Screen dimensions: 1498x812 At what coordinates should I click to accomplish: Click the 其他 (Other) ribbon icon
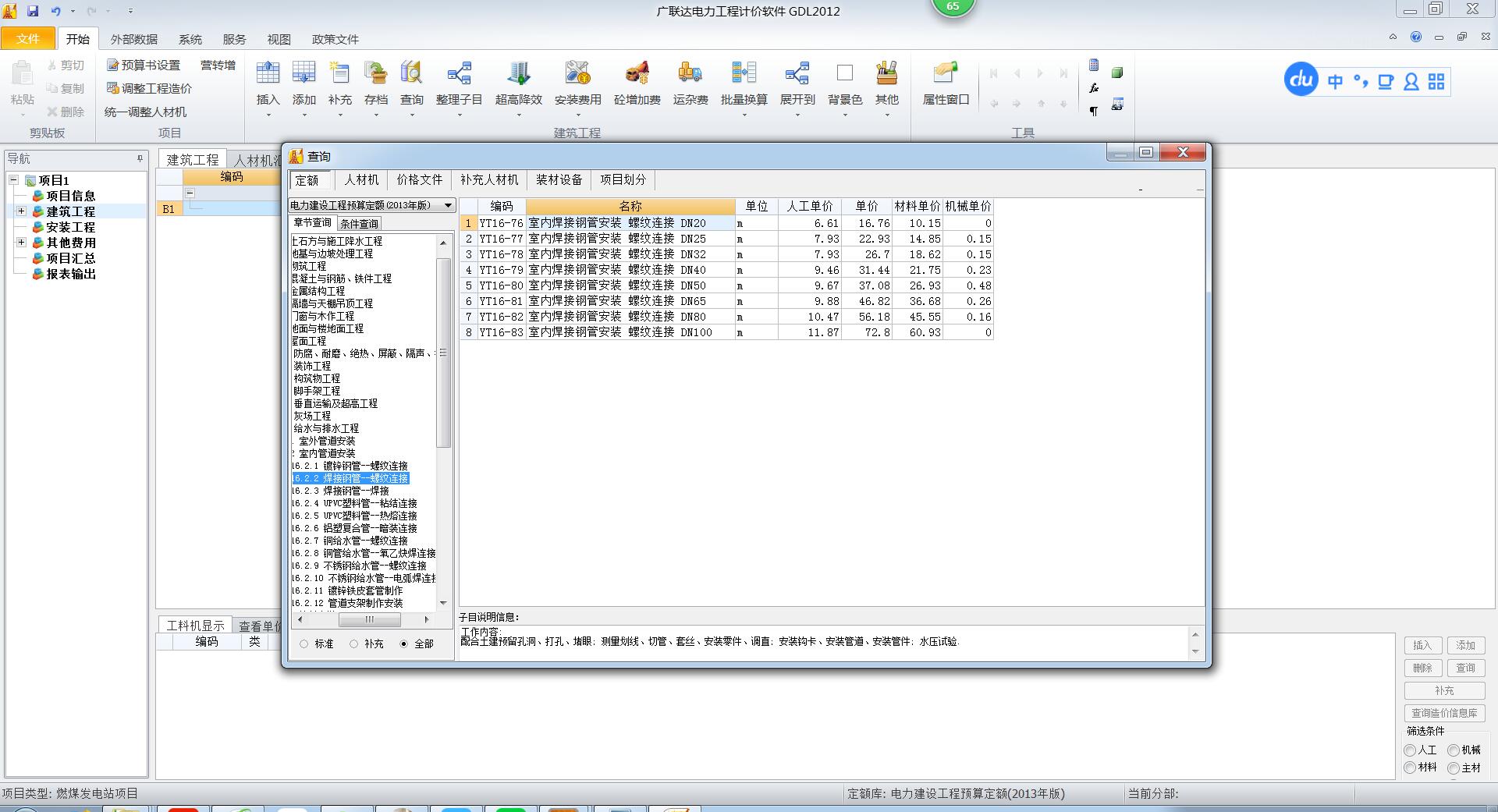pos(886,73)
